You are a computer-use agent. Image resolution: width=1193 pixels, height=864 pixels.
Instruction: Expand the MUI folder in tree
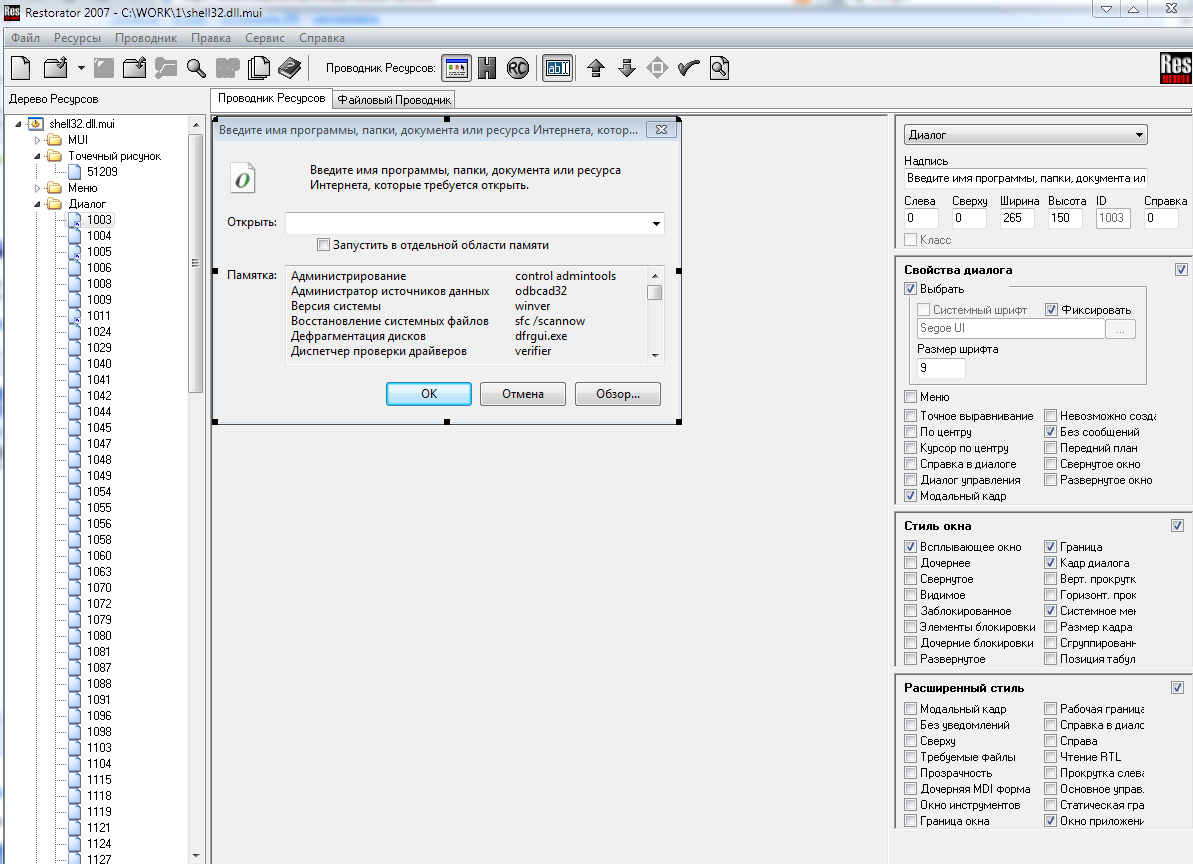(x=37, y=140)
